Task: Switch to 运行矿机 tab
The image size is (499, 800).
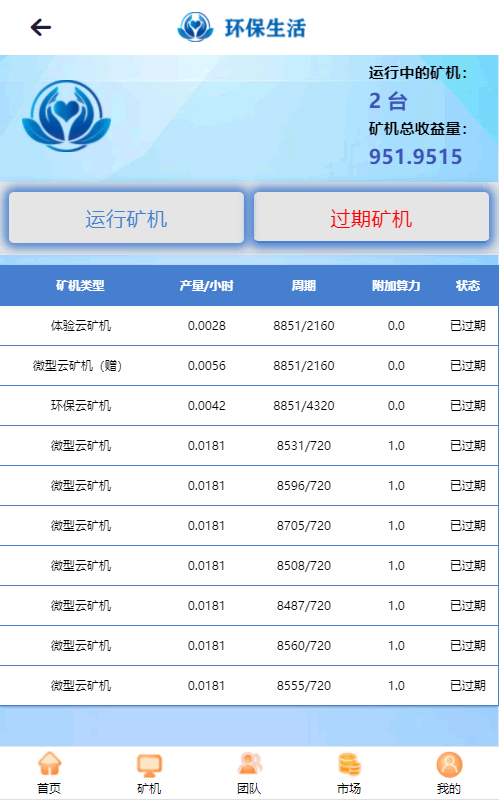Action: click(127, 218)
